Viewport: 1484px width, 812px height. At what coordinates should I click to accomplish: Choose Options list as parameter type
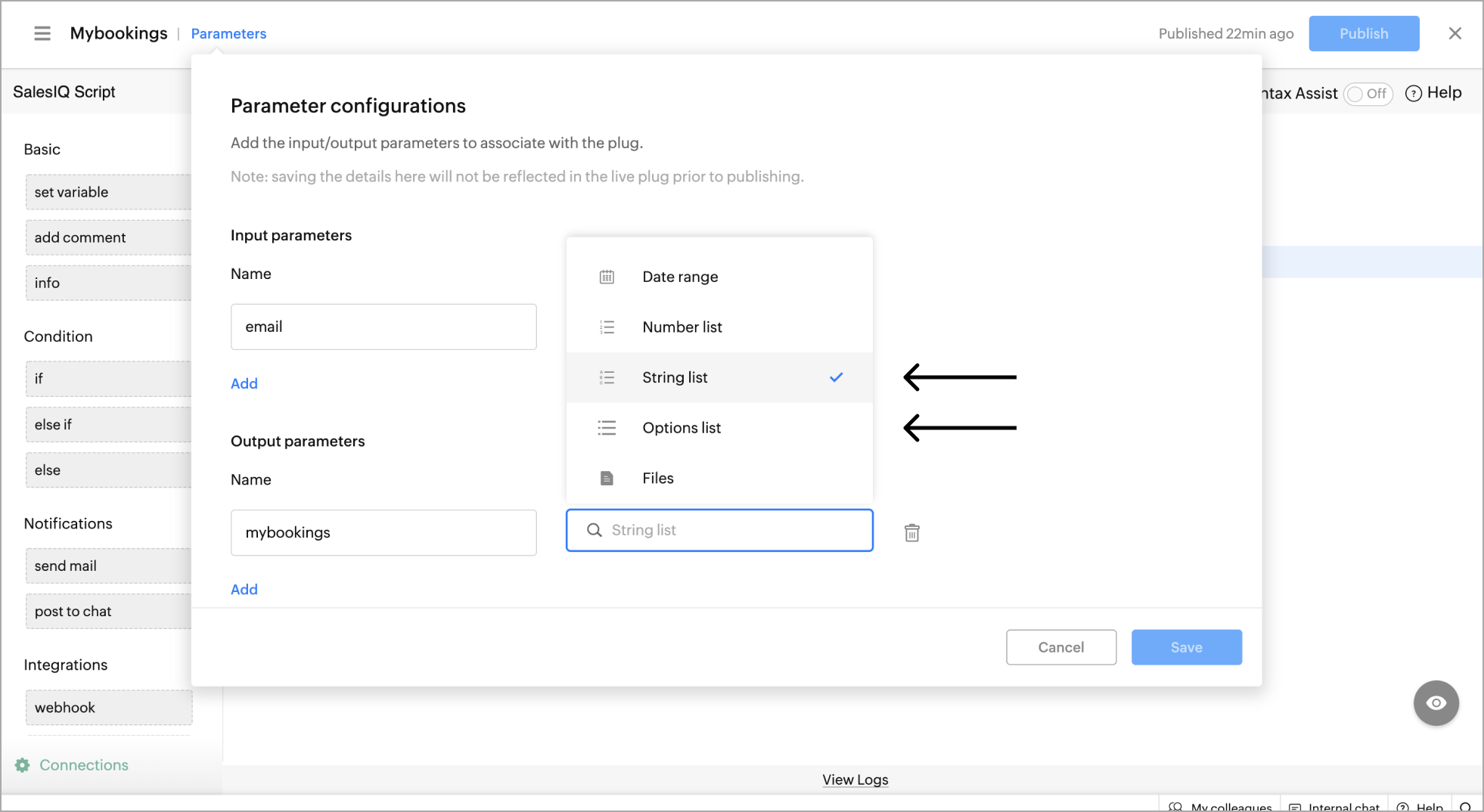coord(681,428)
